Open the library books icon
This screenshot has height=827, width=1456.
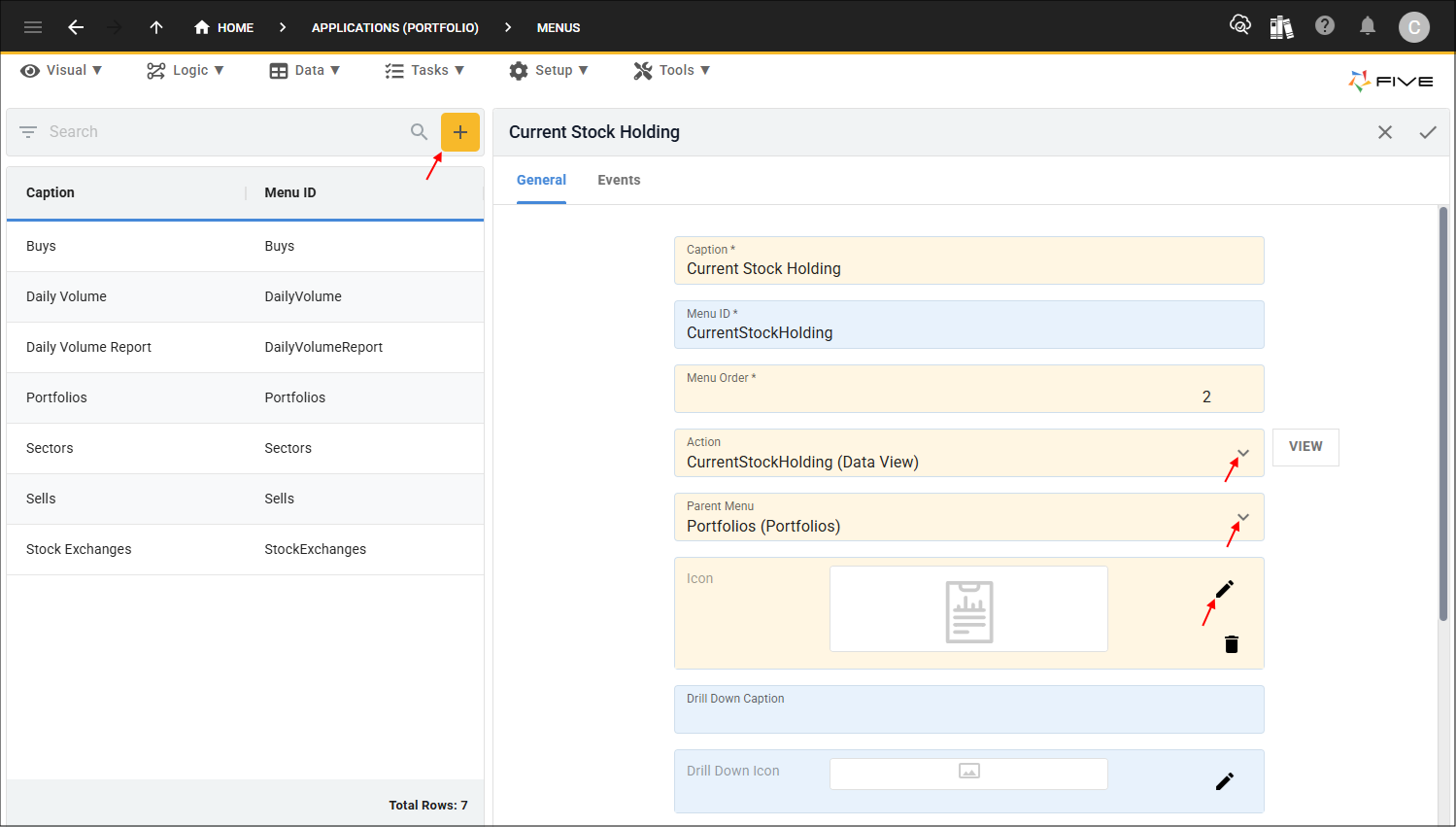tap(1282, 26)
